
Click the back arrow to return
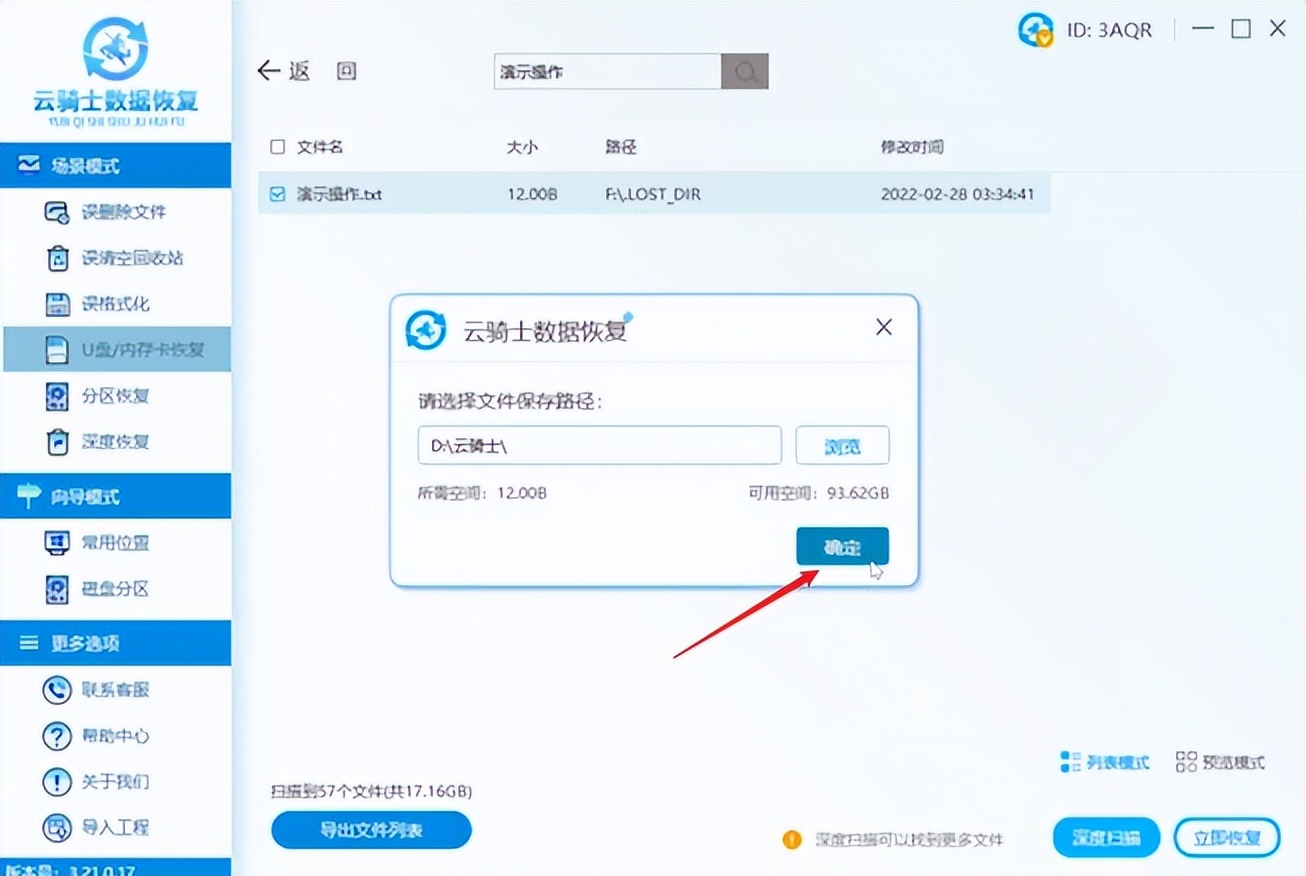pyautogui.click(x=266, y=70)
